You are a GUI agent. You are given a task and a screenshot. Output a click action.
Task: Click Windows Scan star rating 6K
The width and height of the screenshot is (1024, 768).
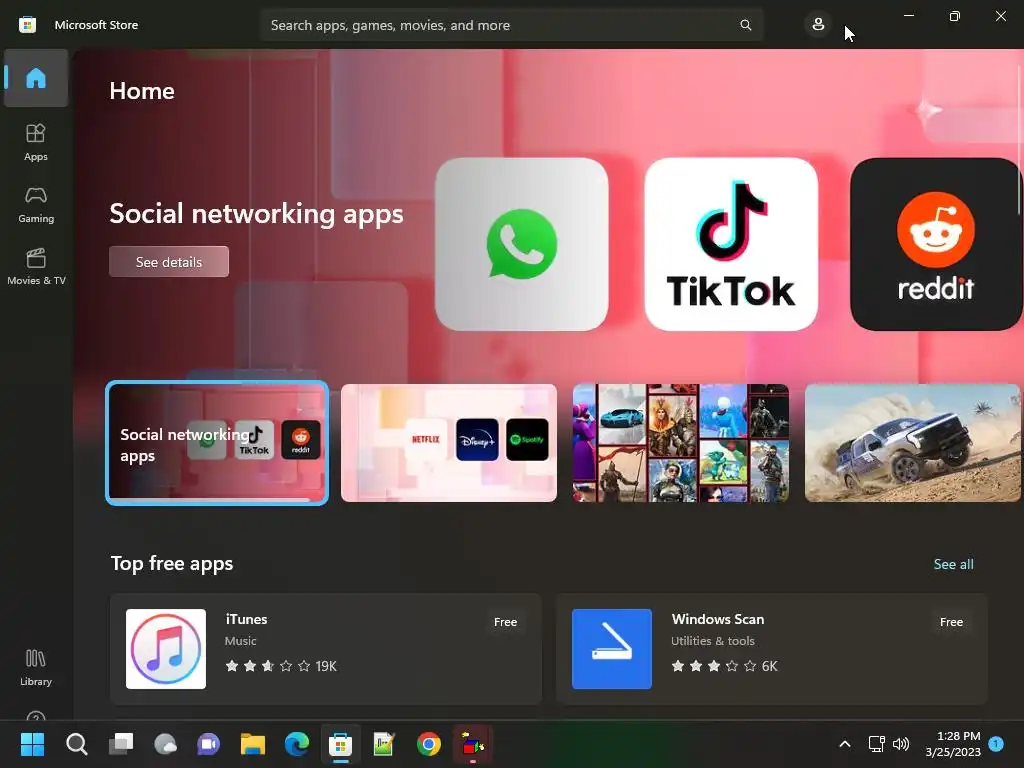pos(724,666)
